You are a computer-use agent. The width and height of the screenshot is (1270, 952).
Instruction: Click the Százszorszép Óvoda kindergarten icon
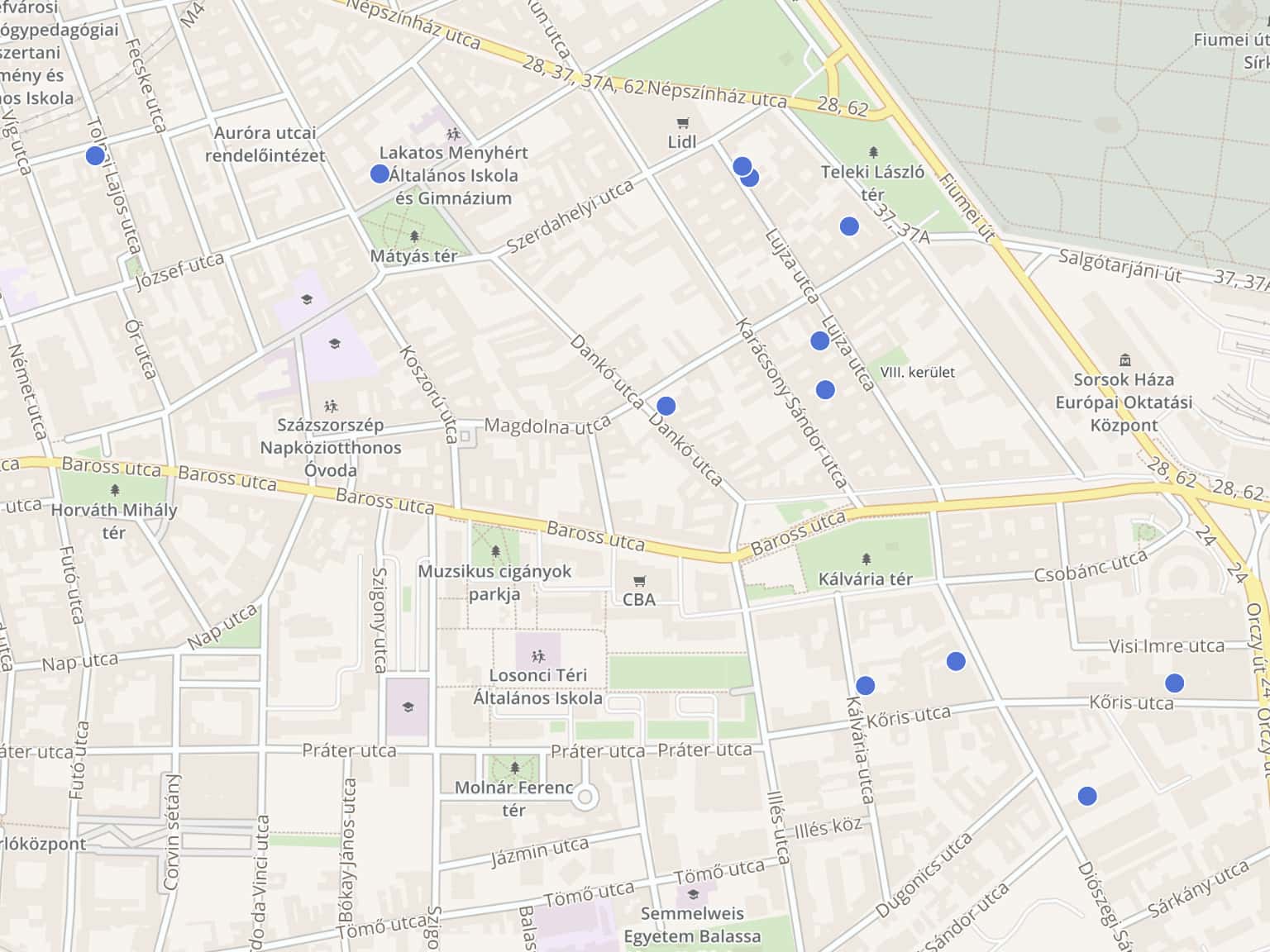pos(331,406)
